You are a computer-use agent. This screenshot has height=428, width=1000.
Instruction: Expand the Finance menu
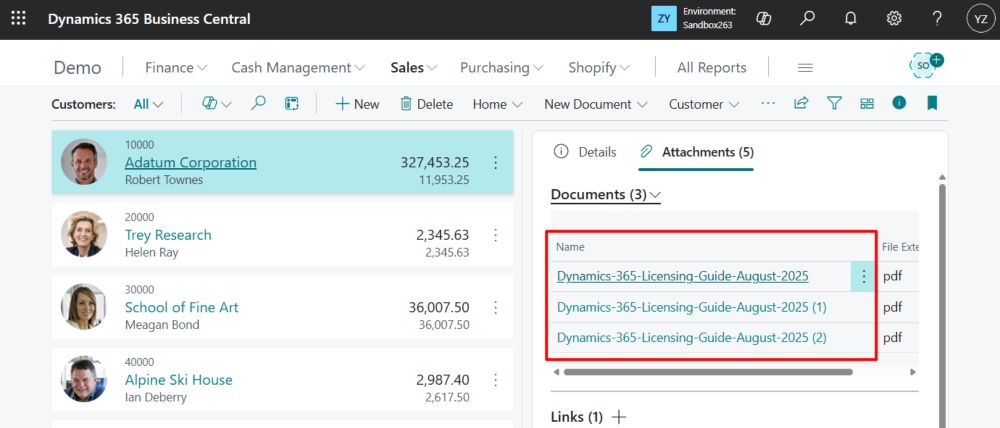[176, 68]
